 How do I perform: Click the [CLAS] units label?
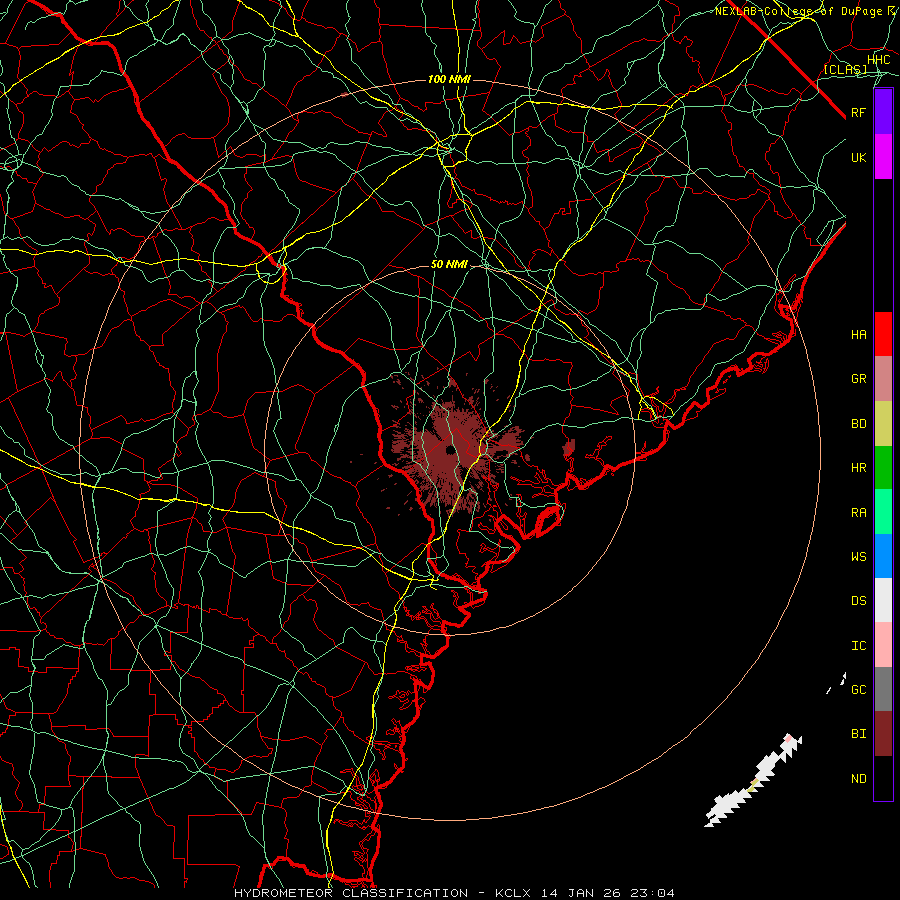[845, 69]
